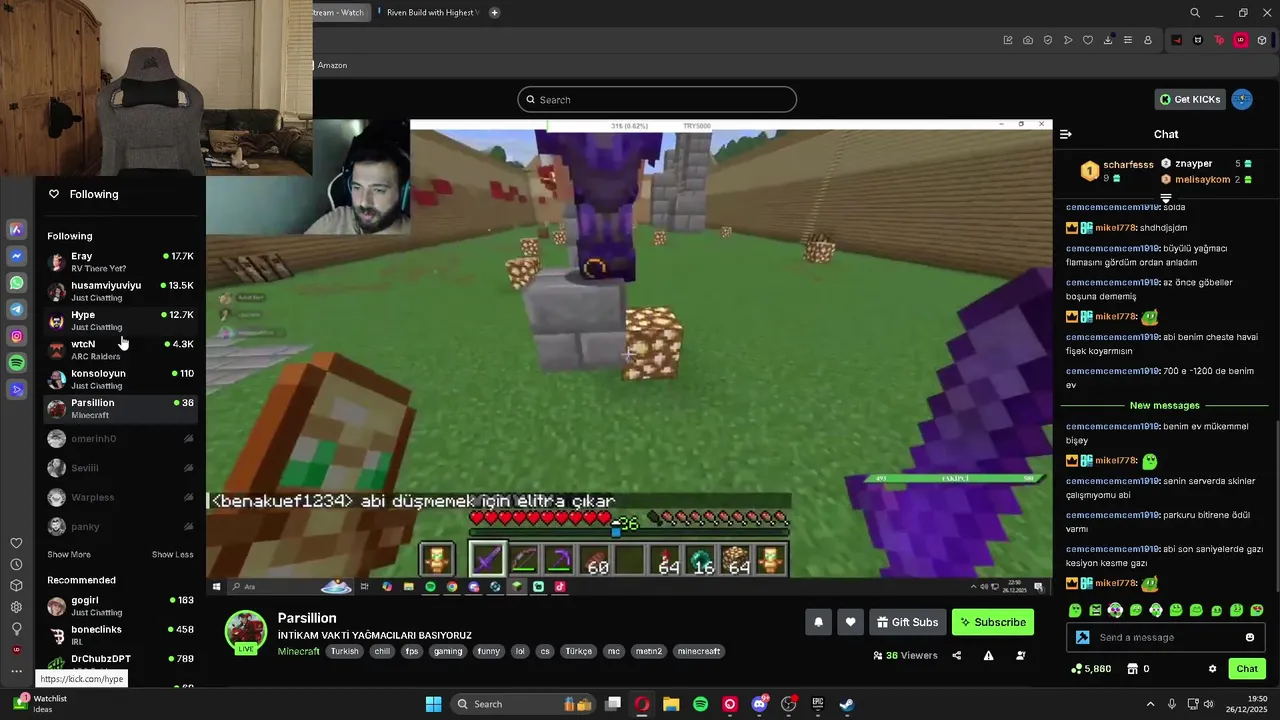This screenshot has width=1280, height=720.
Task: Open the emoji picker in message box
Action: coord(1250,637)
